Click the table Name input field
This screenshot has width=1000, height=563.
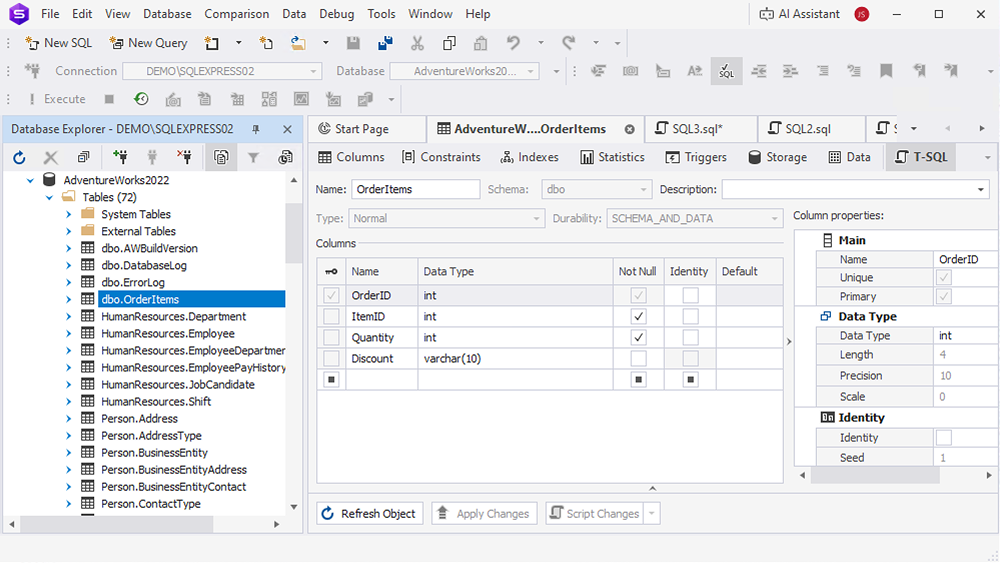415,189
